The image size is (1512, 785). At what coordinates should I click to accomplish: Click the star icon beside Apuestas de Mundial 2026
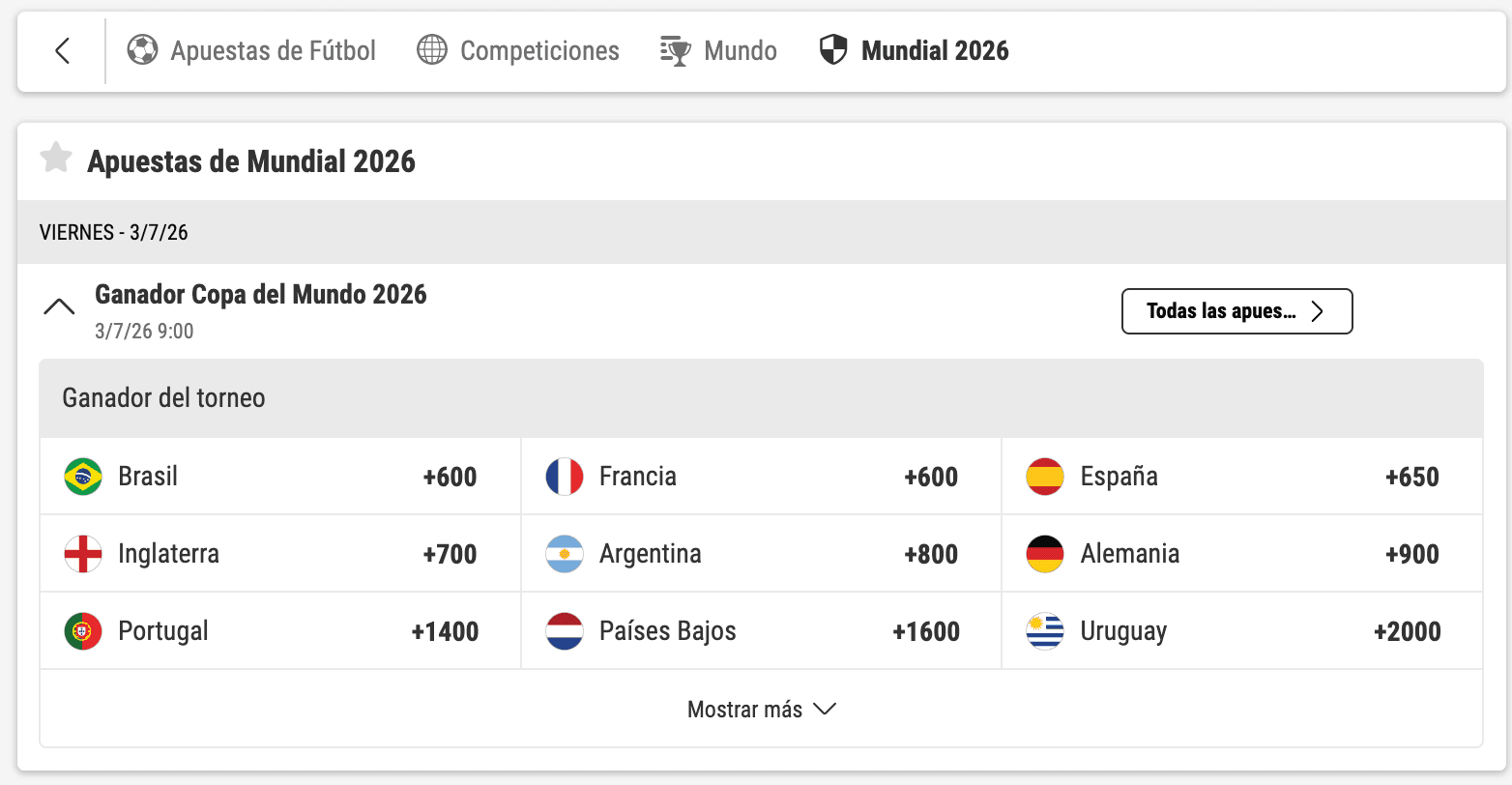click(x=55, y=158)
